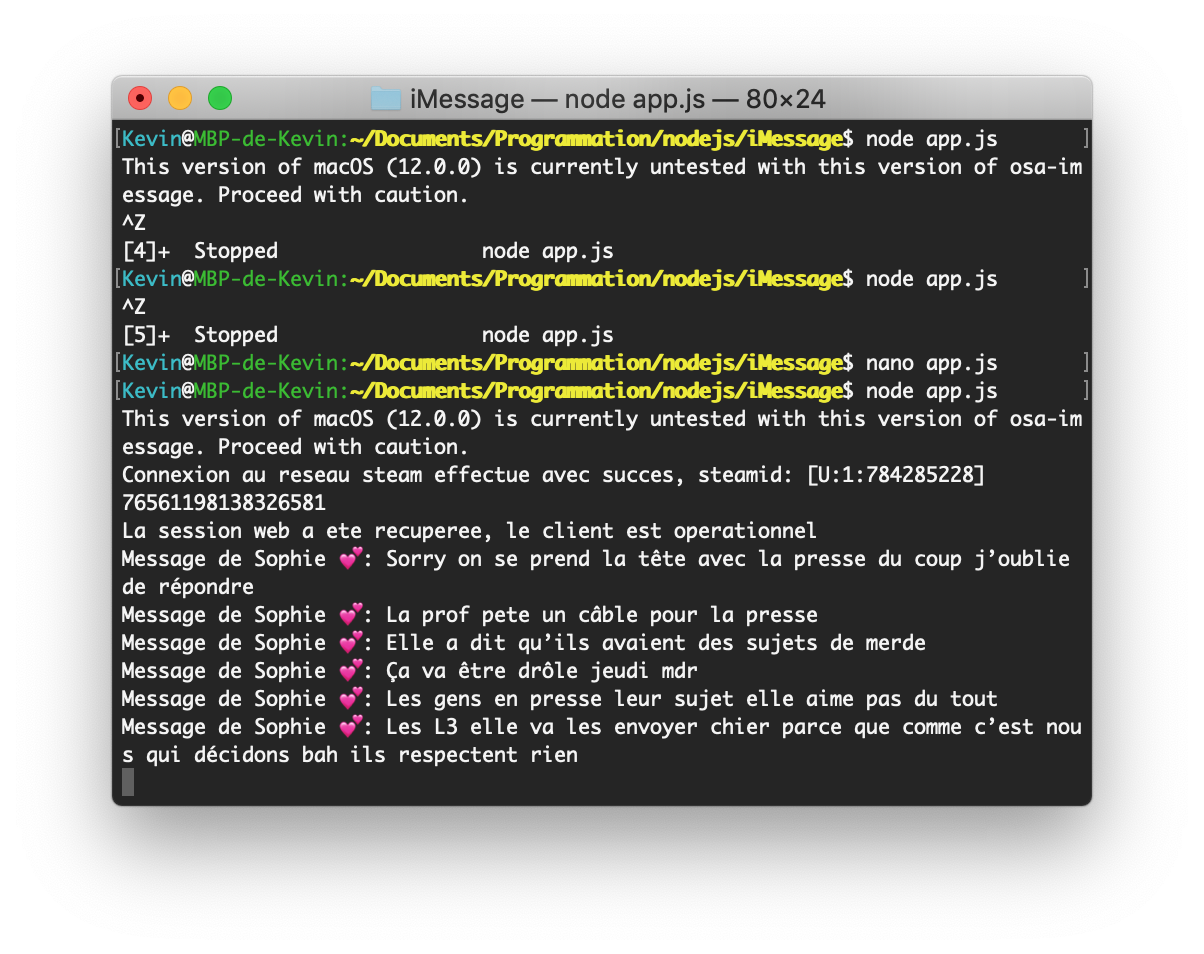Click the steamid "[U:1:784285228]" text
This screenshot has height=954, width=1204.
click(x=896, y=475)
